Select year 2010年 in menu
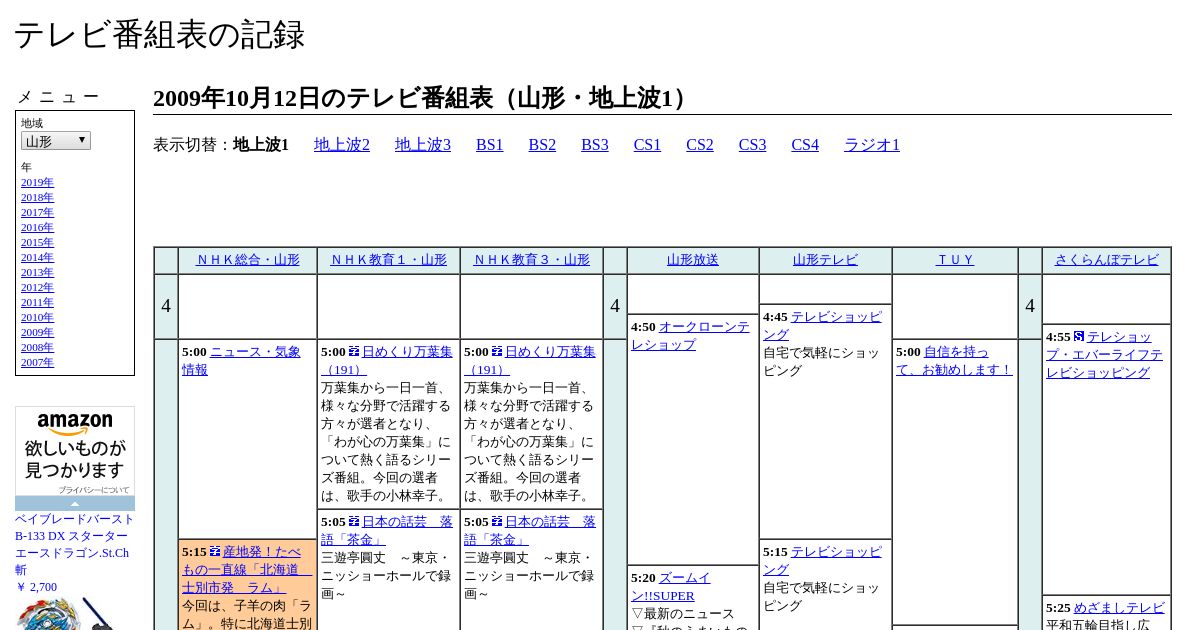This screenshot has height=630, width=1200. pyautogui.click(x=37, y=318)
